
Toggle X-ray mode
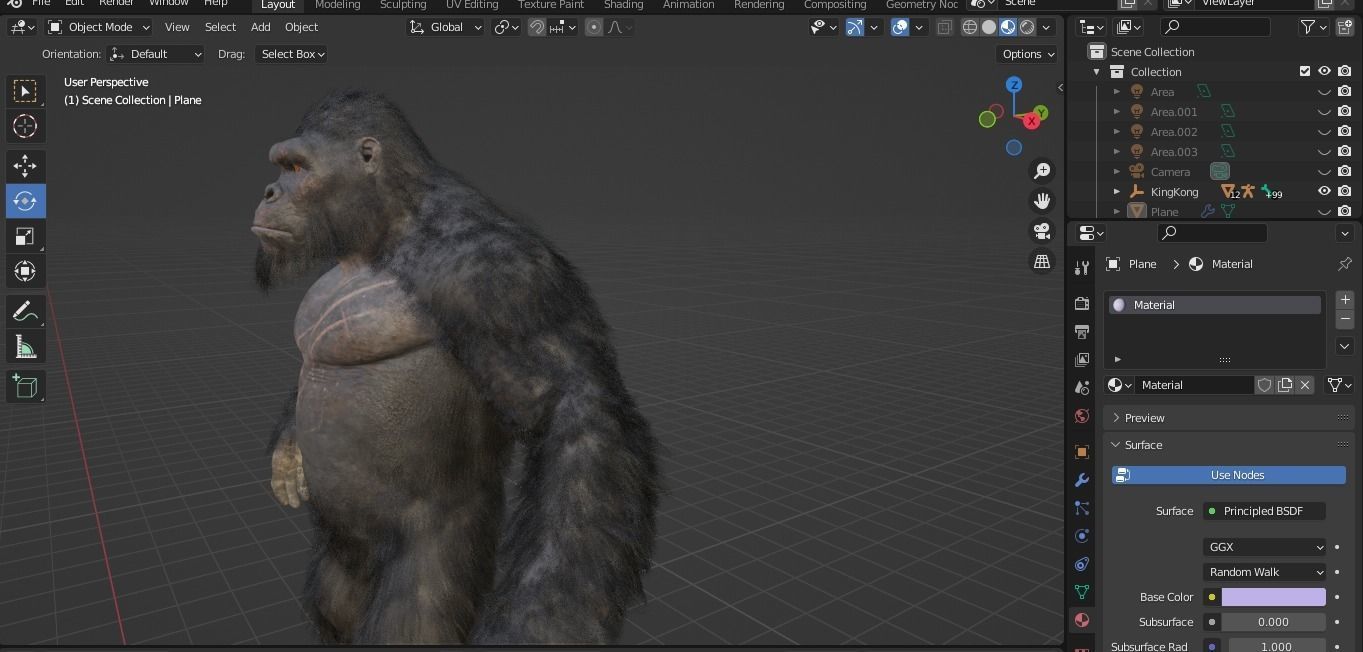pos(944,27)
